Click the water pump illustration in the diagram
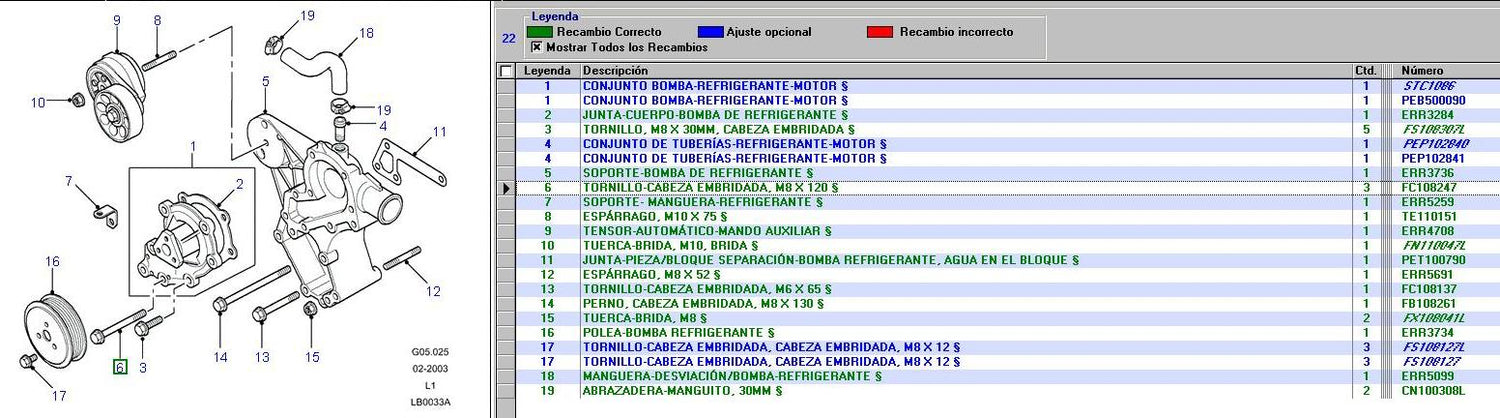Viewport: 1500px width, 418px height. [190, 235]
